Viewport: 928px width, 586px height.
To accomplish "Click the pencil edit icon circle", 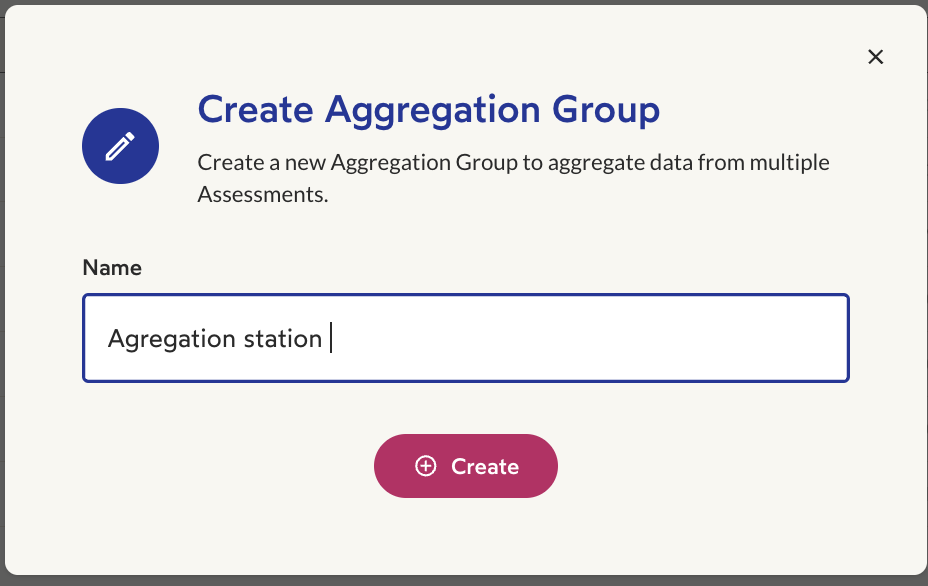I will [x=120, y=146].
